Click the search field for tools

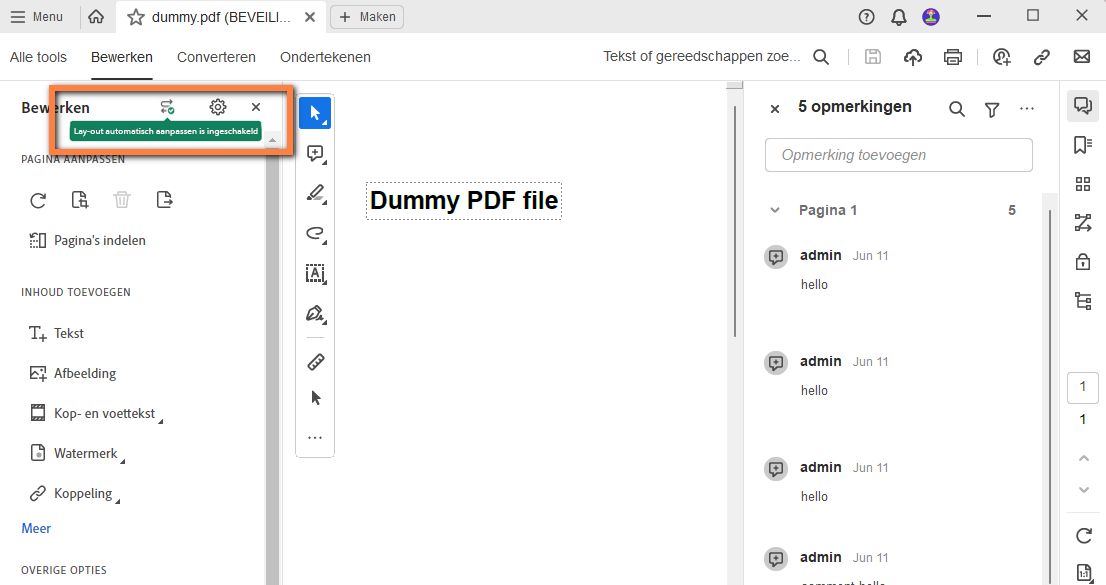(701, 56)
